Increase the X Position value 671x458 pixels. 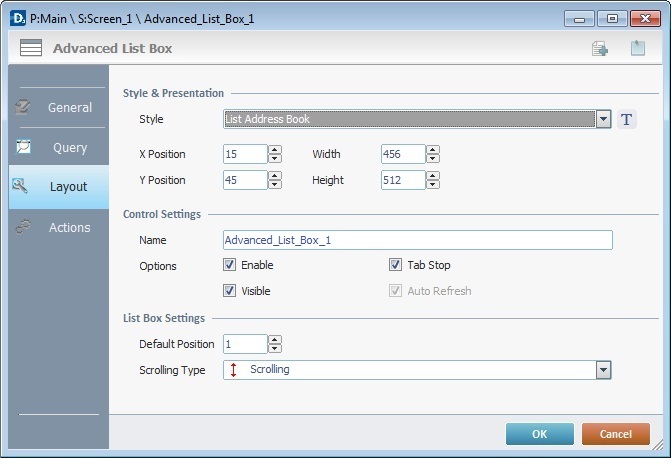275,150
